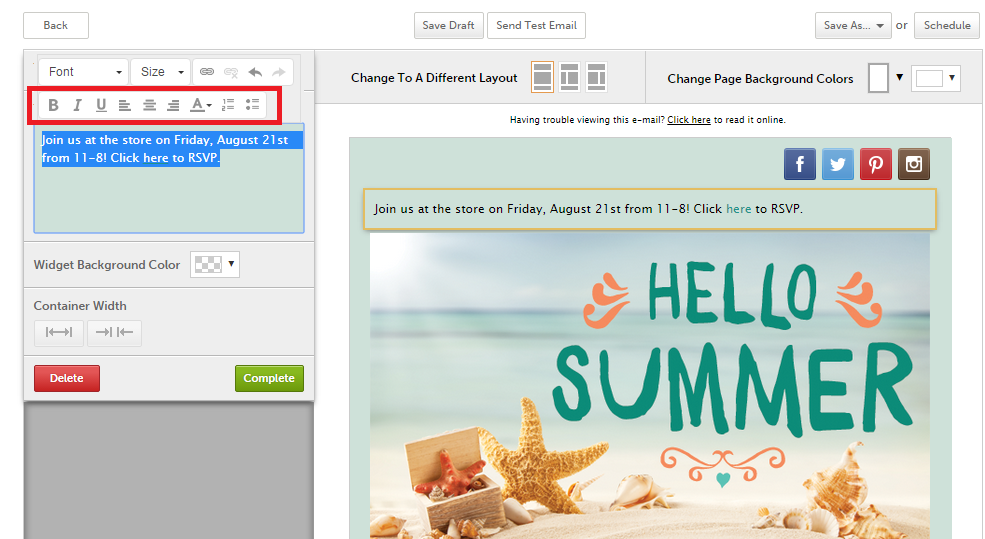Image resolution: width=985 pixels, height=539 pixels.
Task: Open the Facebook social icon
Action: click(800, 164)
